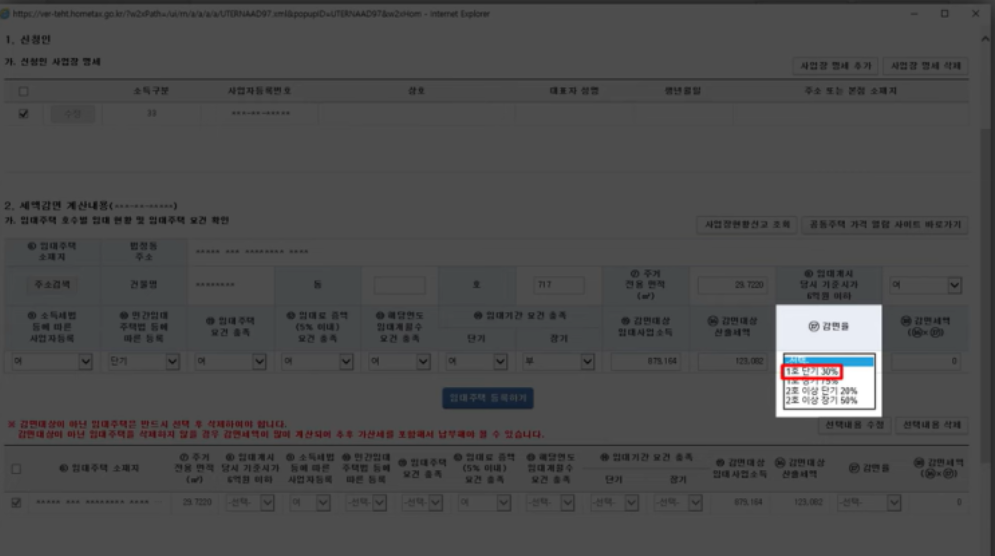Image resolution: width=995 pixels, height=556 pixels.
Task: Open the 민간임대주택법 등록 dropdown in the lower list row
Action: [366, 503]
